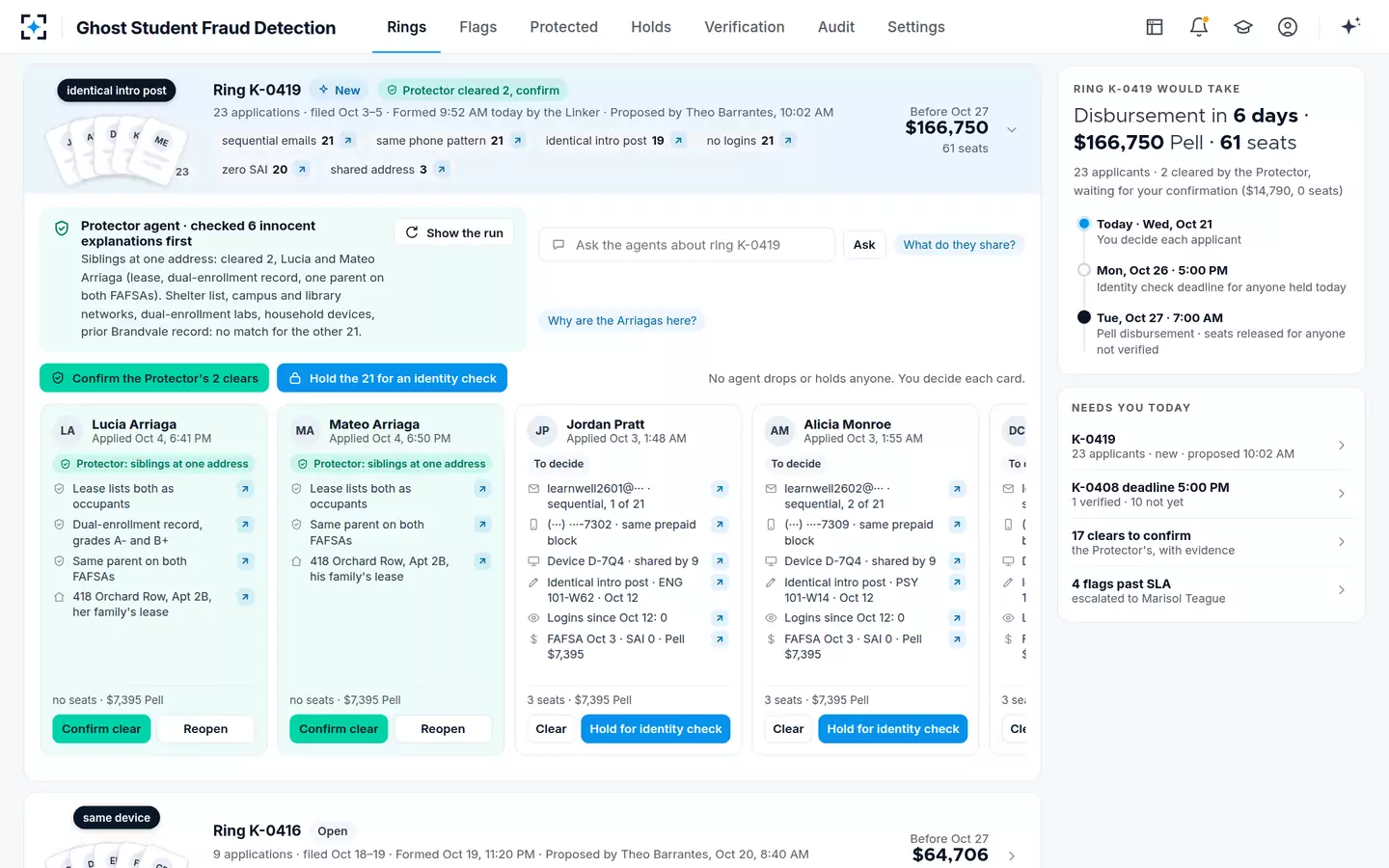This screenshot has width=1389, height=868.
Task: Open the user account profile icon
Action: 1288,27
